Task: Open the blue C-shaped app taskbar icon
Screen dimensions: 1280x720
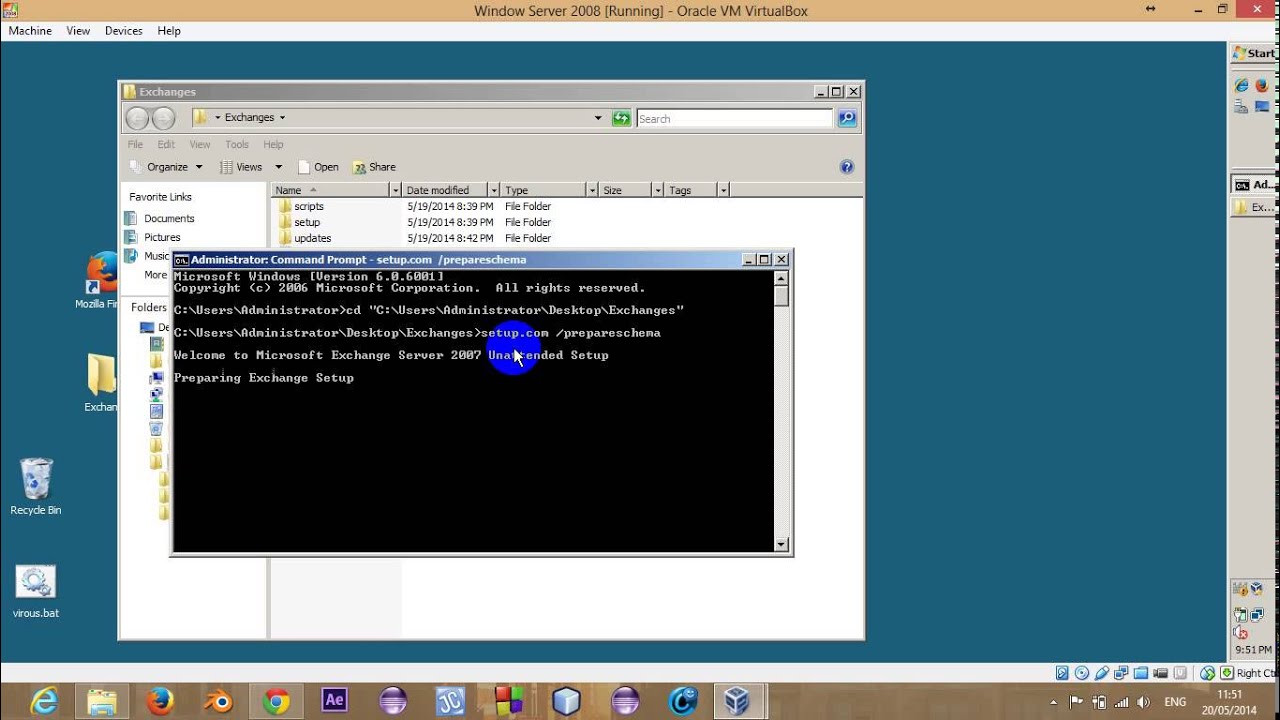Action: (x=682, y=701)
